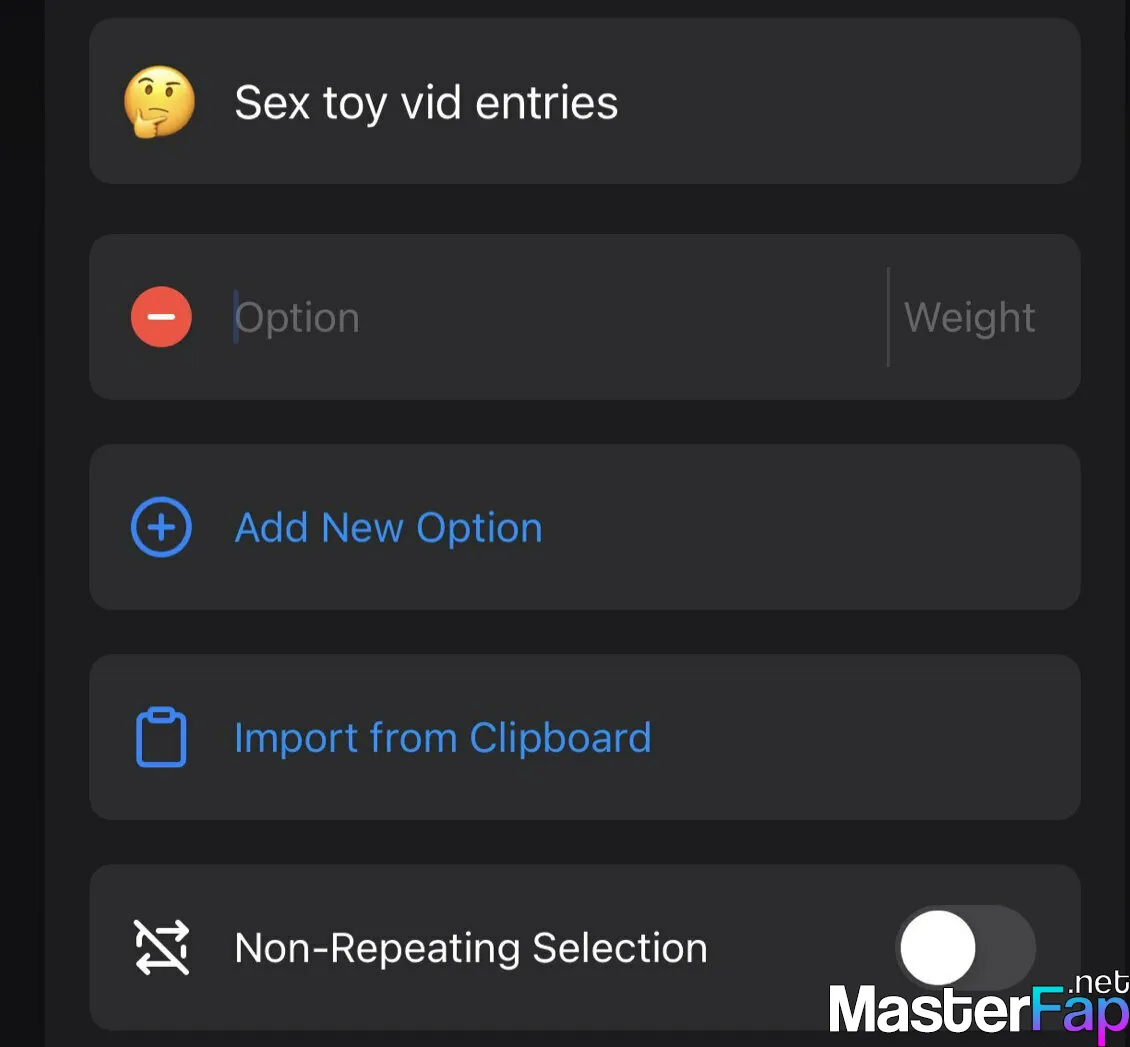
Task: Click the Weight input field
Action: [969, 317]
